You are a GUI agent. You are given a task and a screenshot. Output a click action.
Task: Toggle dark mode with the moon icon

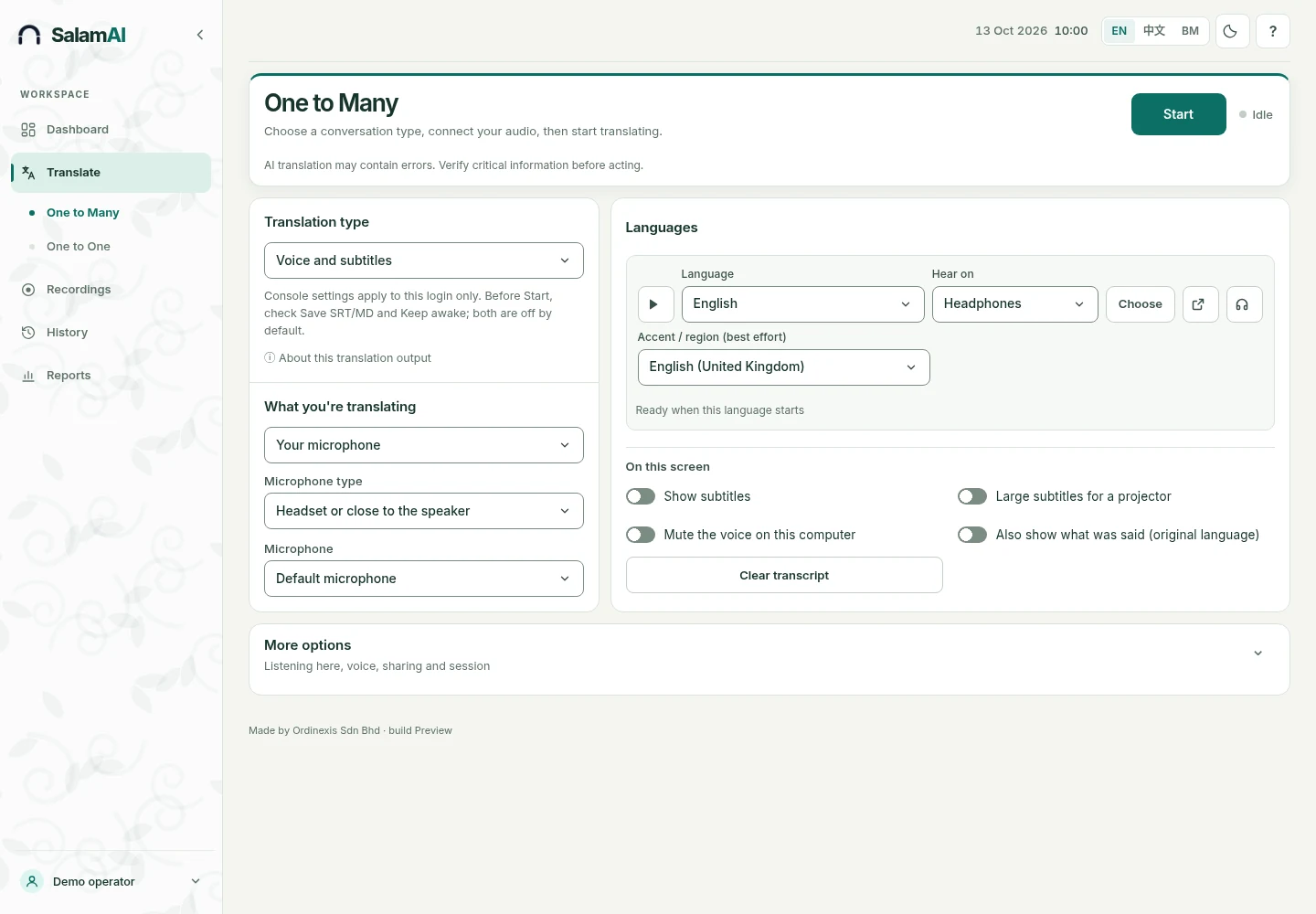(1232, 31)
